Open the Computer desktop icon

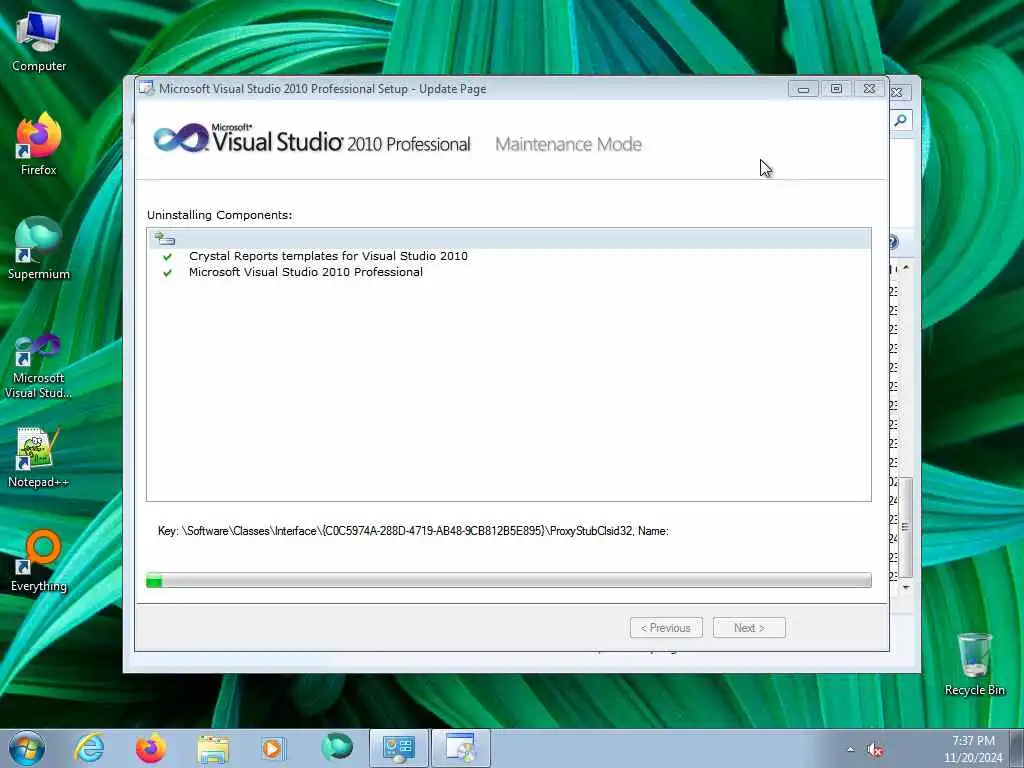[x=39, y=42]
